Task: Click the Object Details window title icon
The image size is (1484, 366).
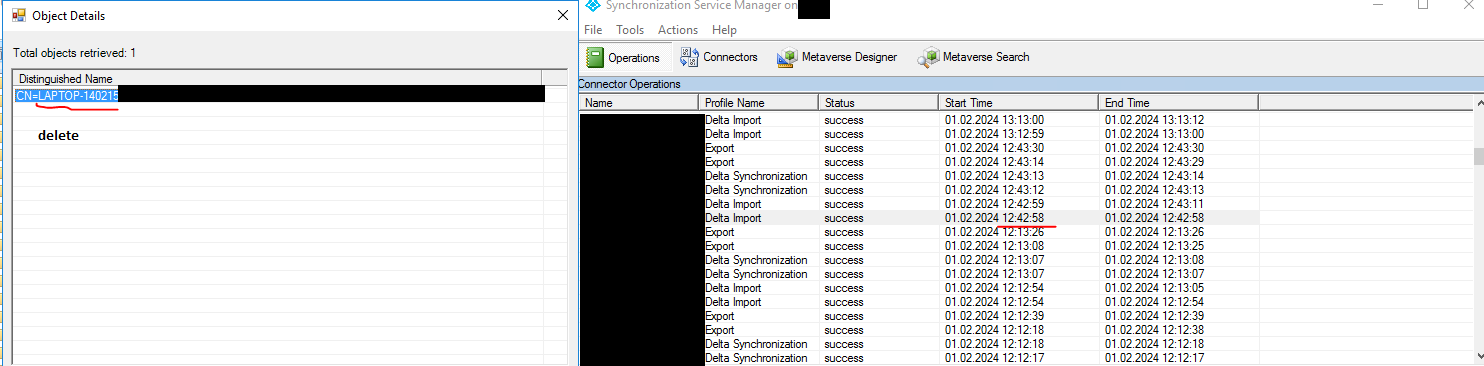Action: click(x=18, y=16)
